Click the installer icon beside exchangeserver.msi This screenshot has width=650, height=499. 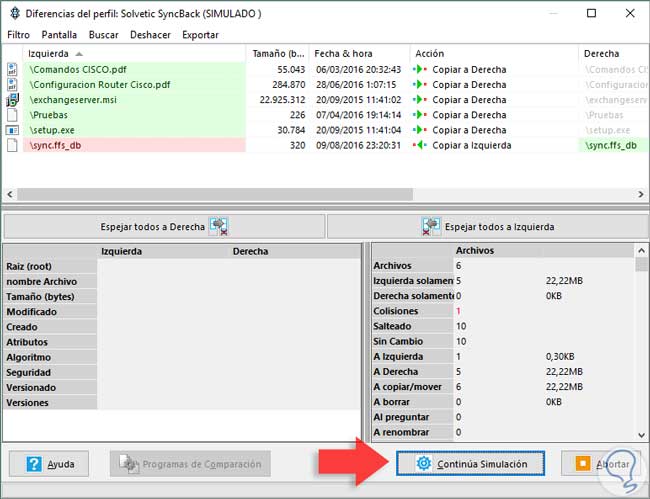tap(12, 100)
